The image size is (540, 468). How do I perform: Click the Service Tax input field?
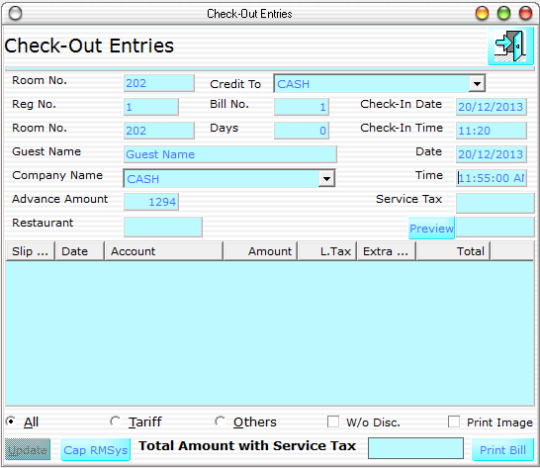point(495,203)
